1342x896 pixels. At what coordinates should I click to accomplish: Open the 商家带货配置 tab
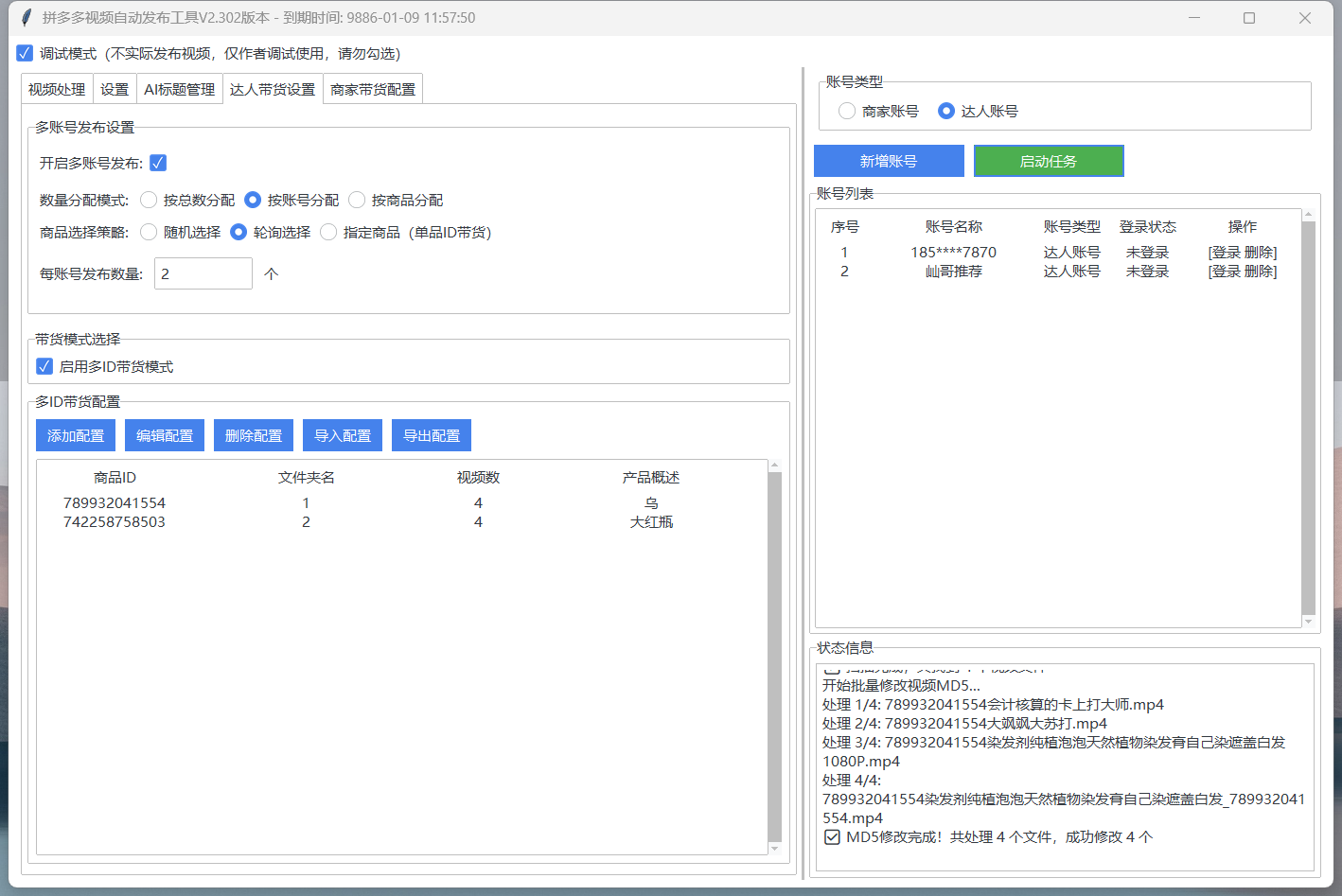(373, 89)
